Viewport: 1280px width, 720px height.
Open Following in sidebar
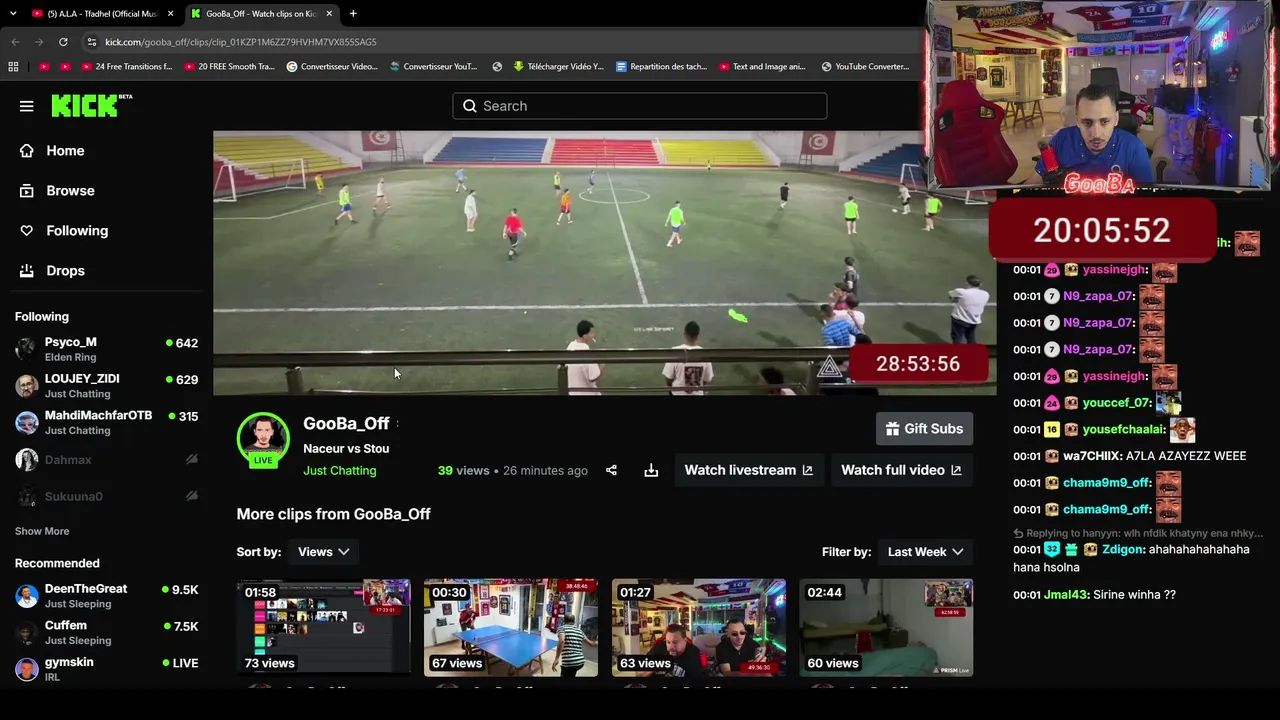click(77, 231)
